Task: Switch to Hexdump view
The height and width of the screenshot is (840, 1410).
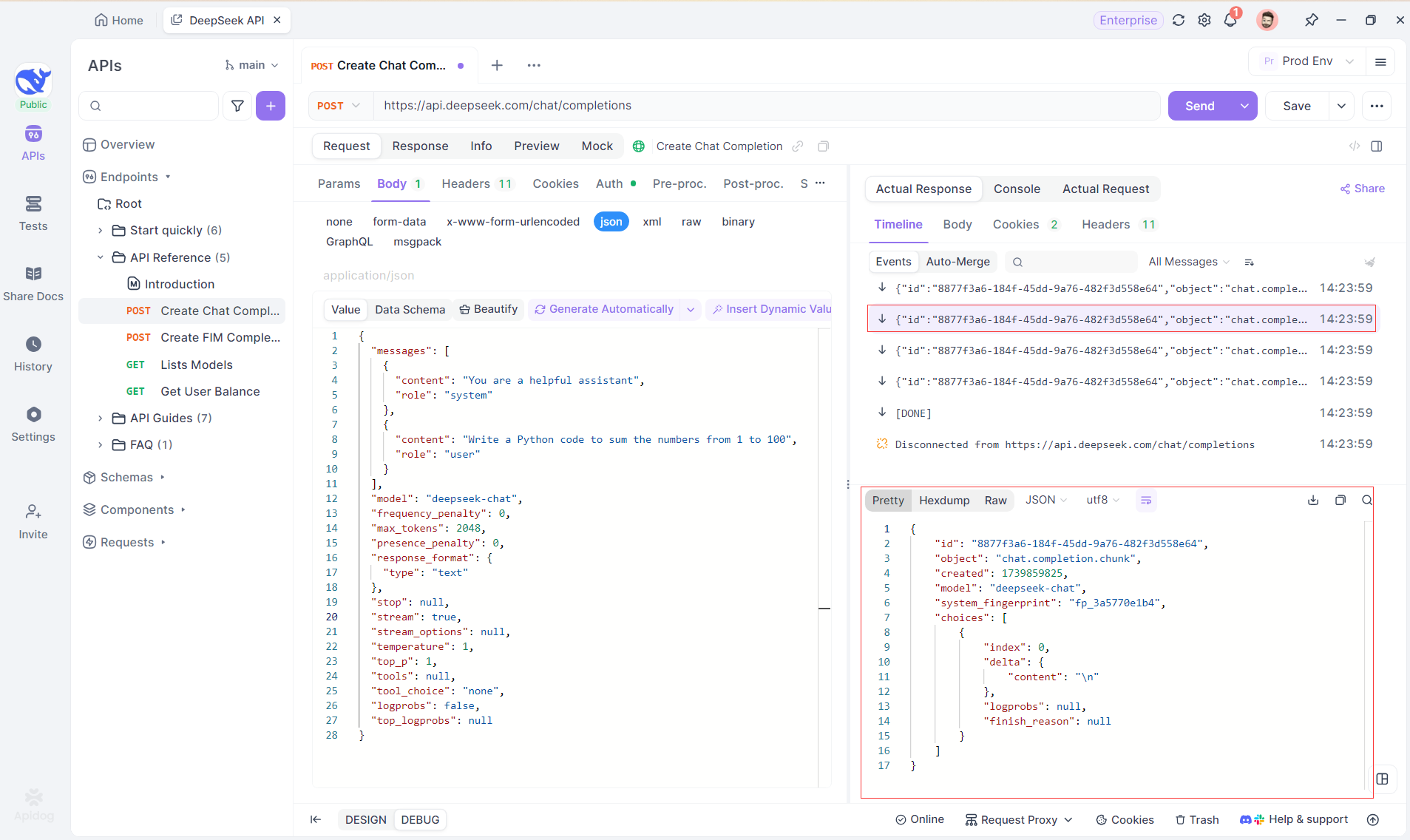Action: click(x=944, y=501)
